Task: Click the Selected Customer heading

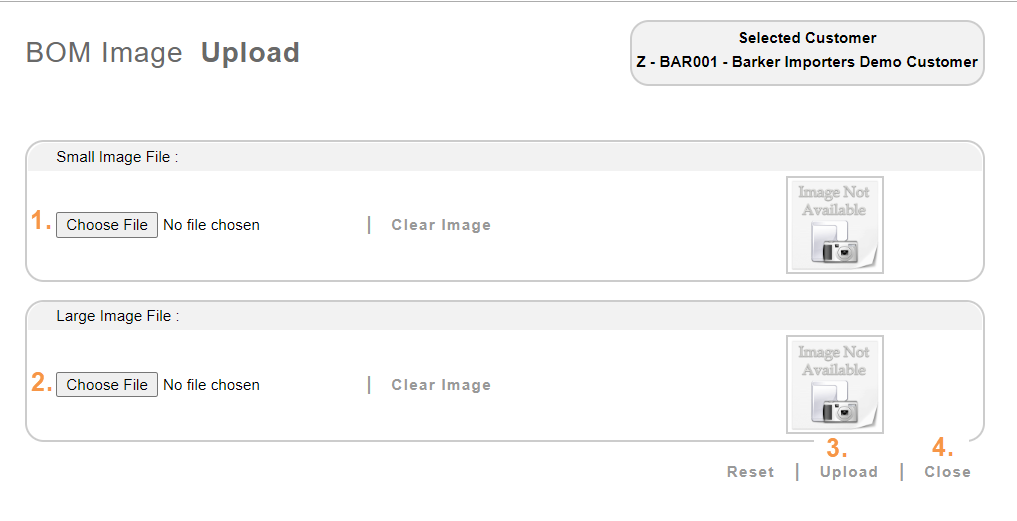Action: pyautogui.click(x=807, y=38)
